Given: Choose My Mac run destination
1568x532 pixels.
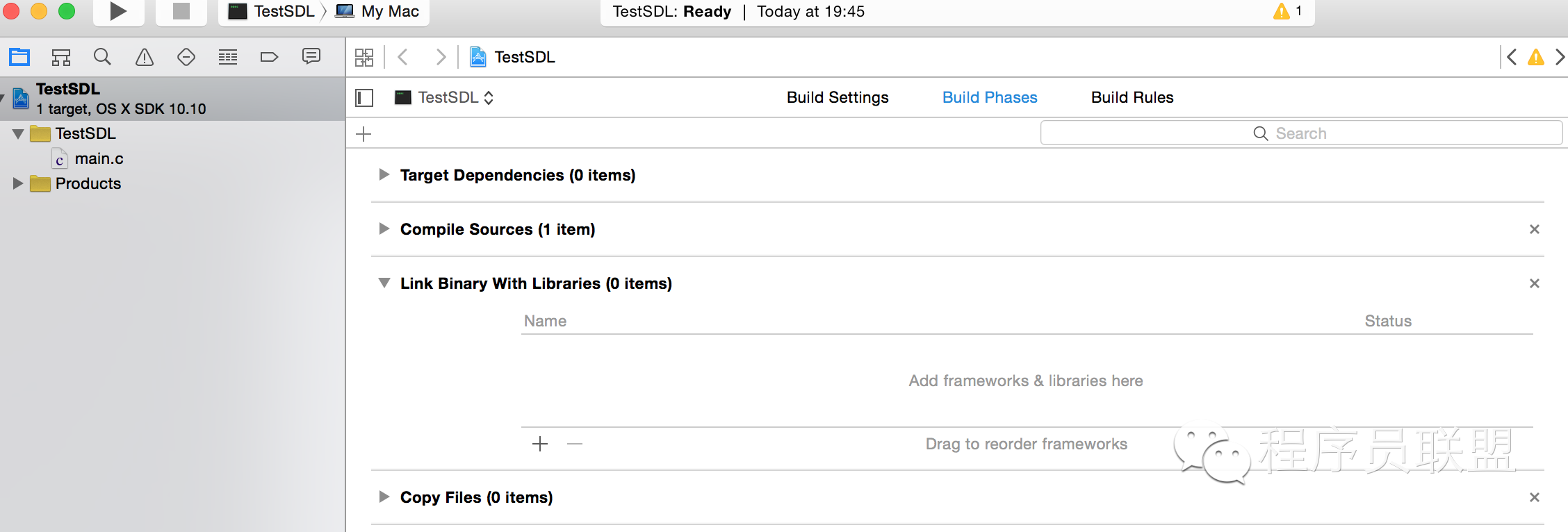Looking at the screenshot, I should 377,11.
